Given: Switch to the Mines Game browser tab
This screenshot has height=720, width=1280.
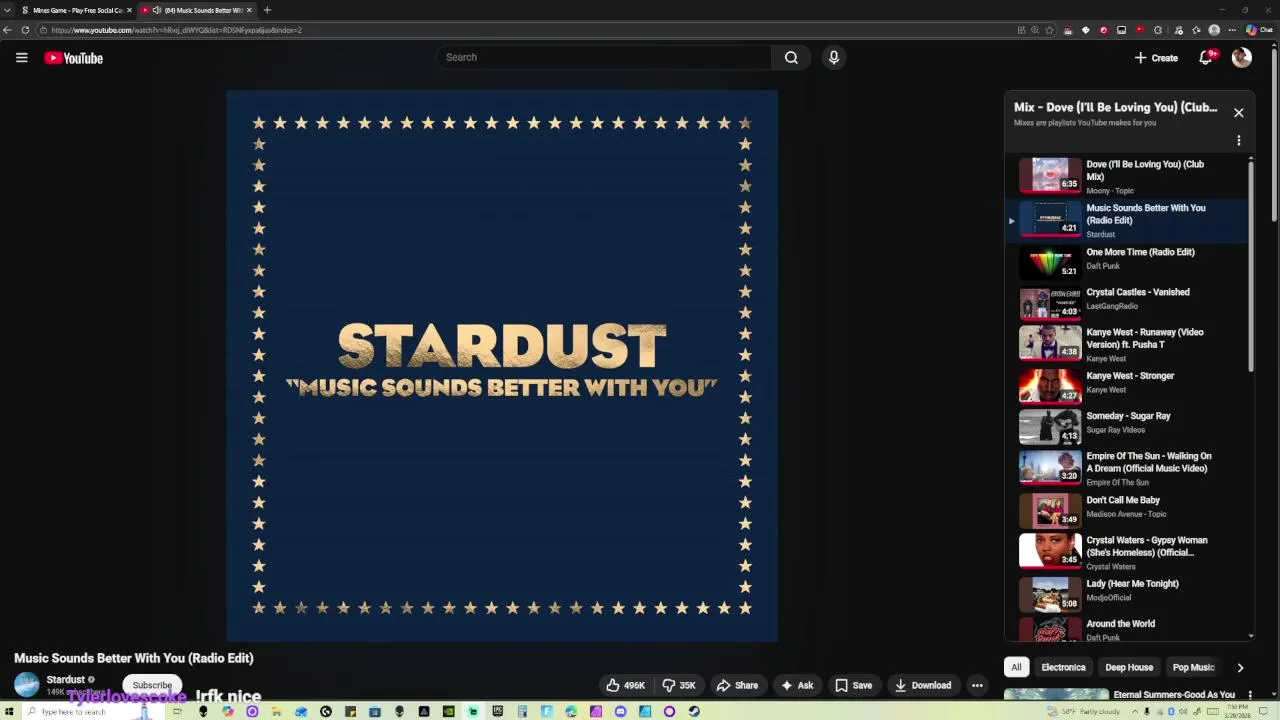Looking at the screenshot, I should point(76,10).
